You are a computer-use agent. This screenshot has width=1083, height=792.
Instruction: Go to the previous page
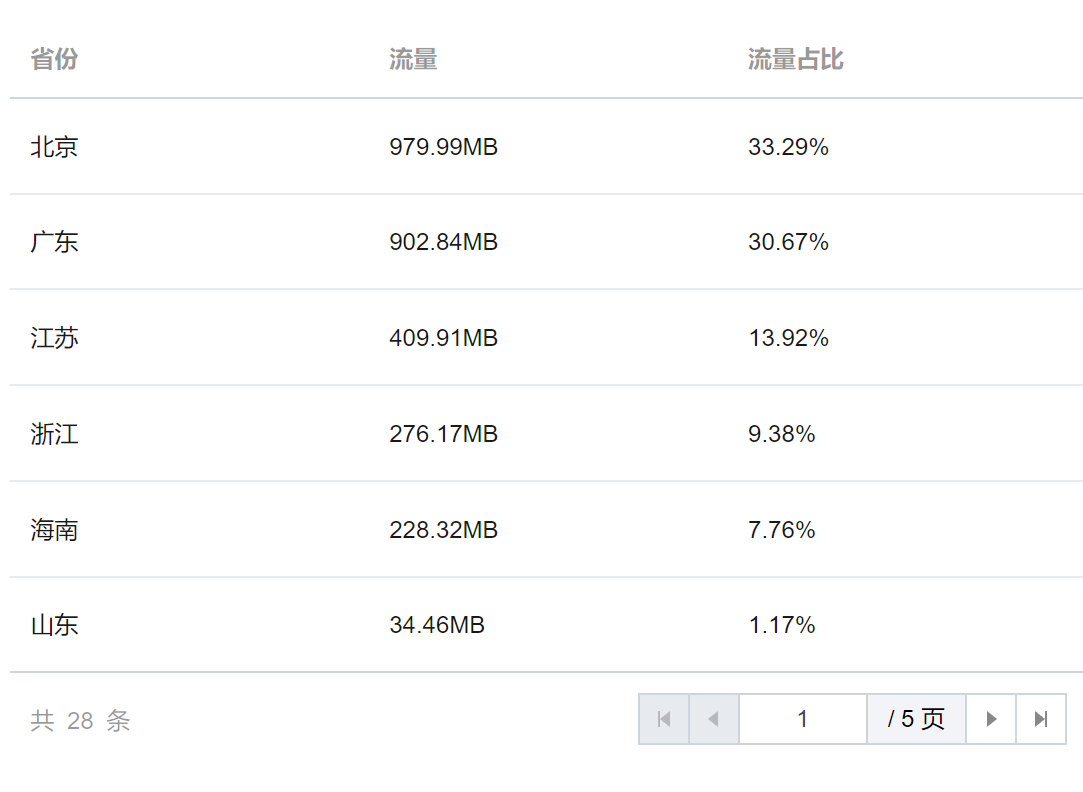point(714,719)
